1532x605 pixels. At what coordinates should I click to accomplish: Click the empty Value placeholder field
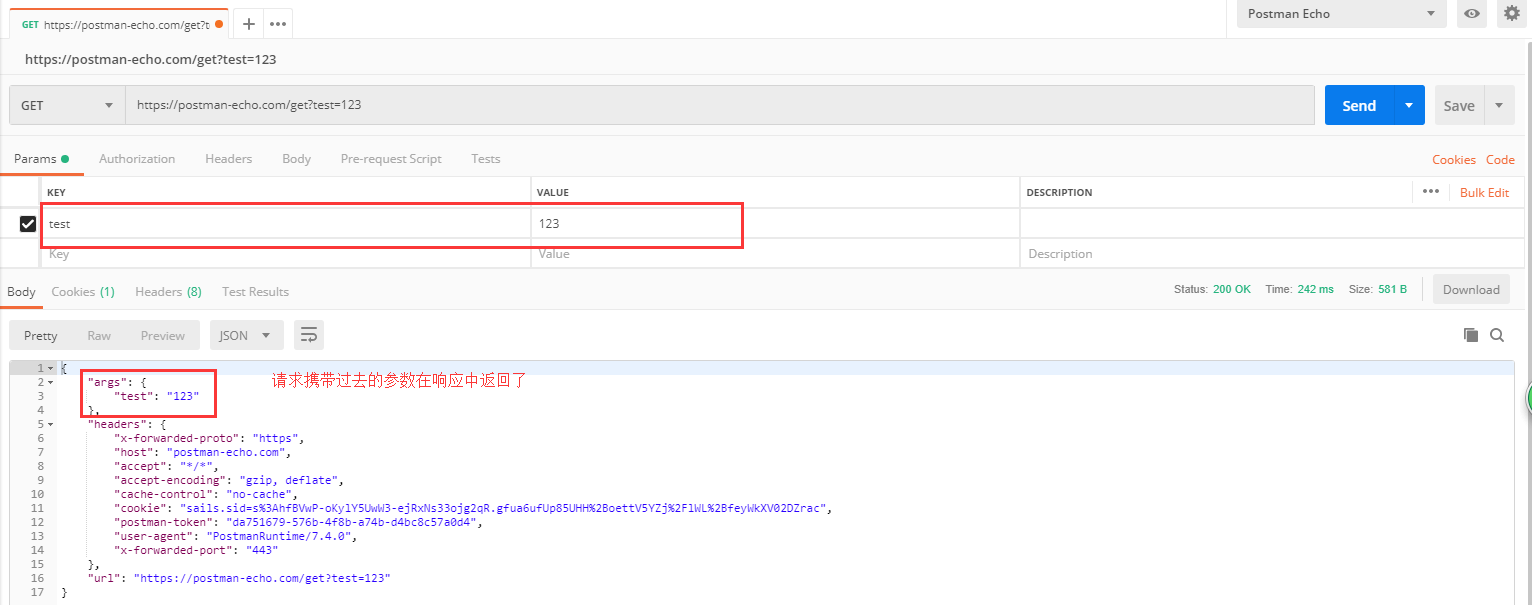(x=775, y=254)
